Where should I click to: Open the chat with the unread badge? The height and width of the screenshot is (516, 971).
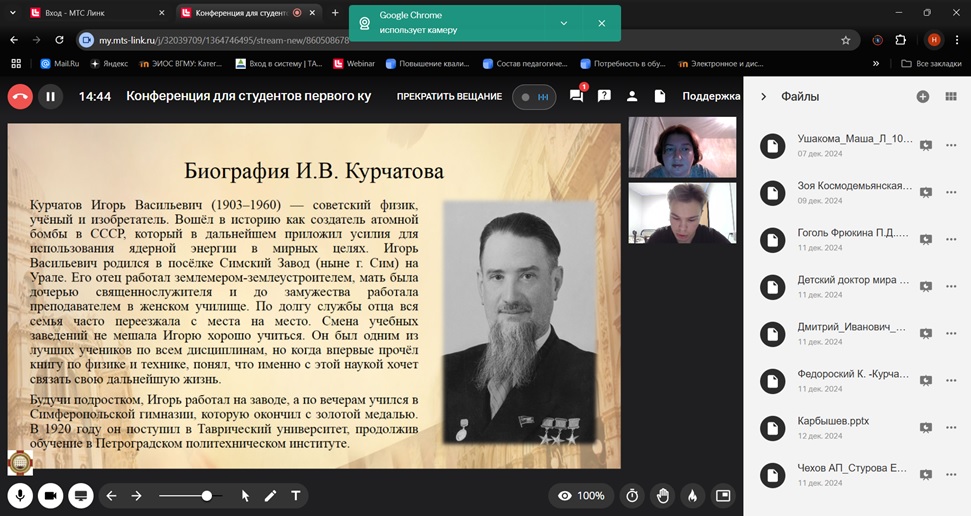pos(576,96)
